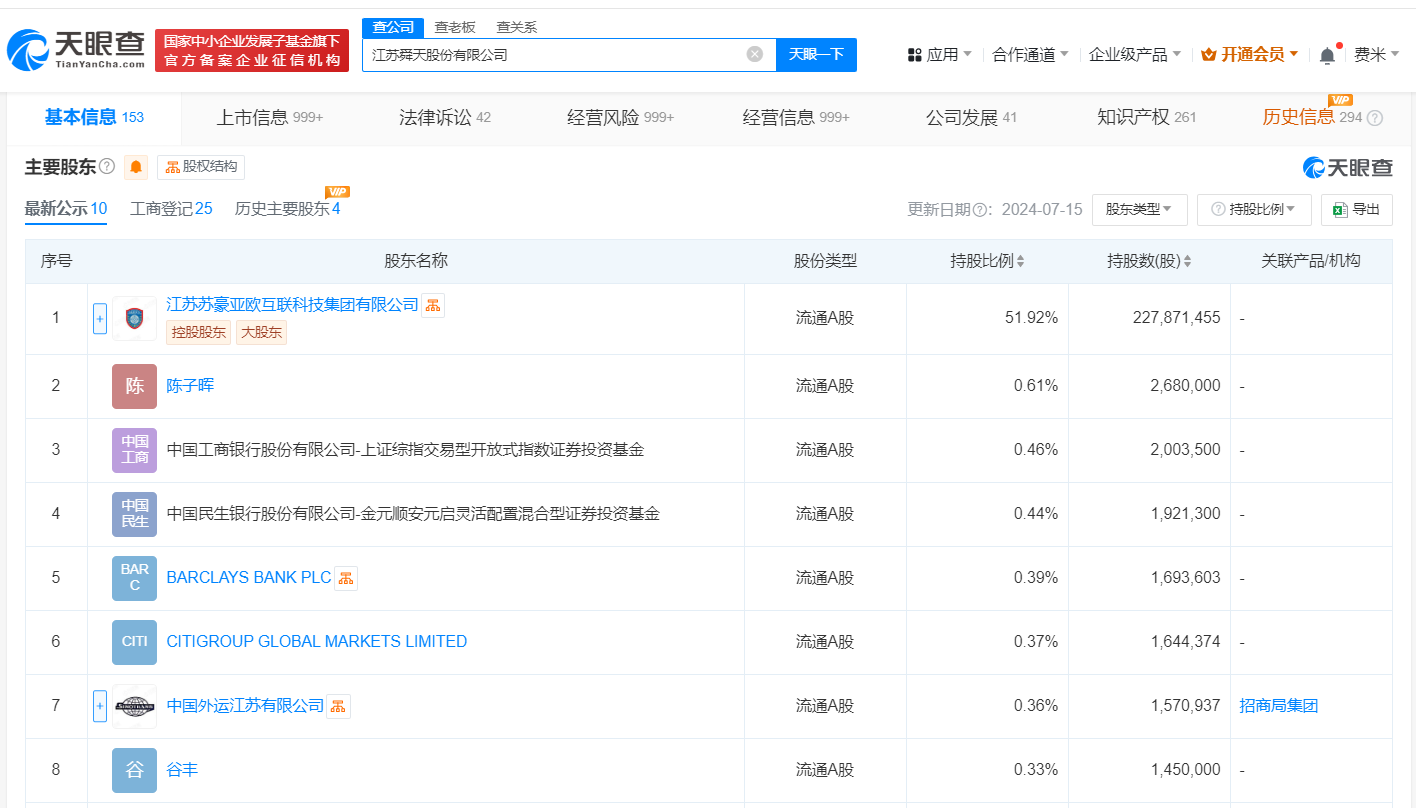Click the help icon beside 更新日期
Viewport: 1416px width, 808px height.
point(980,209)
